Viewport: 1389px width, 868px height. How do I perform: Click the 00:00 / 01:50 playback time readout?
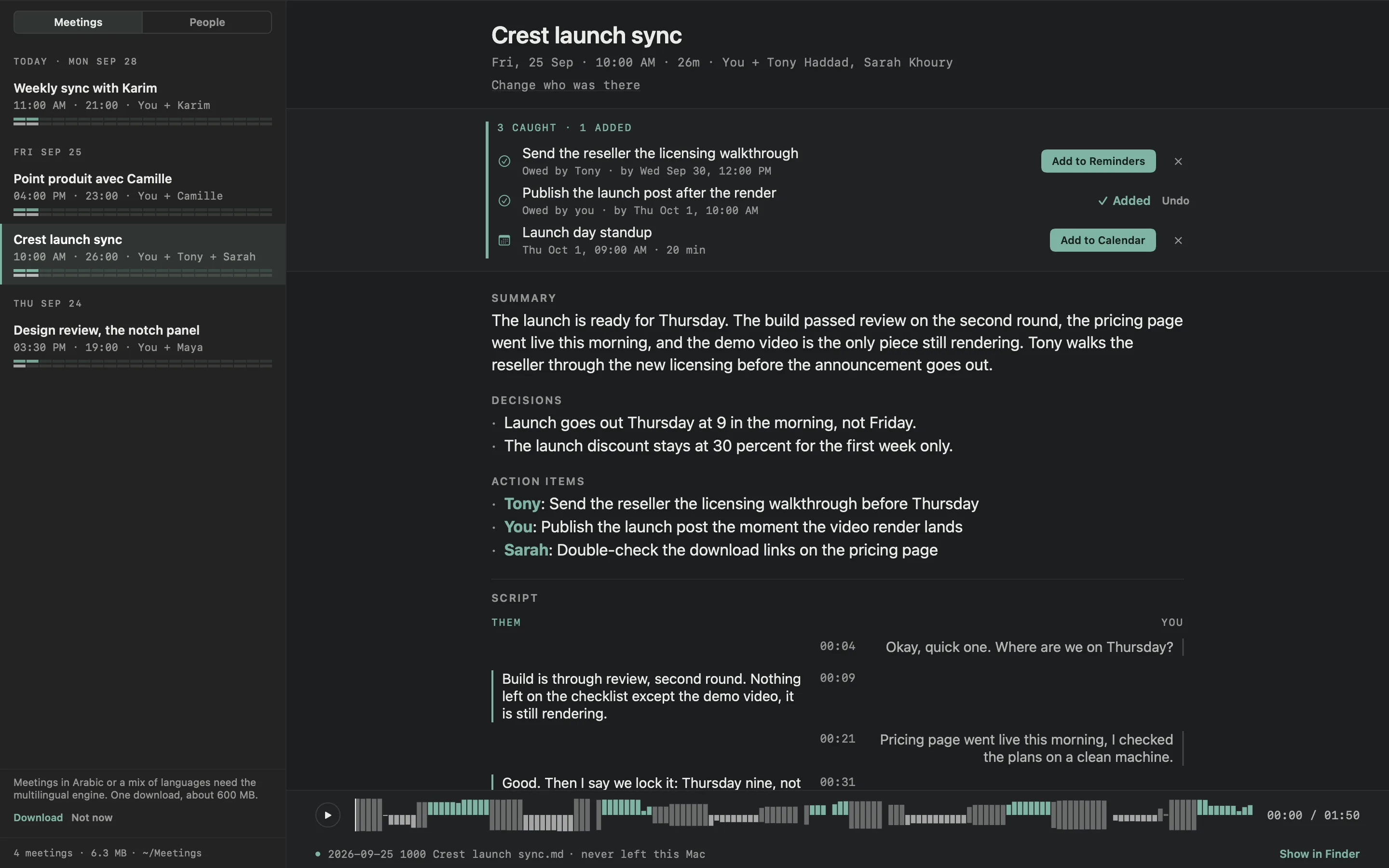[x=1313, y=815]
